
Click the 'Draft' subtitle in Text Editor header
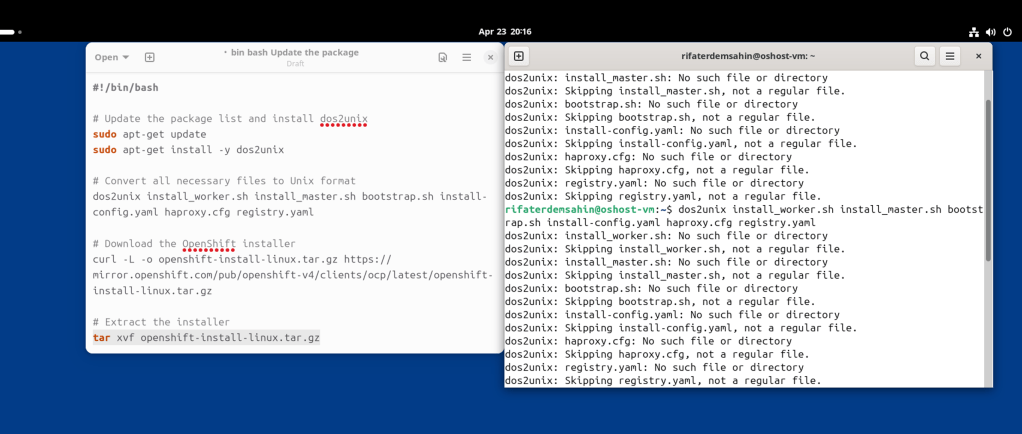295,64
